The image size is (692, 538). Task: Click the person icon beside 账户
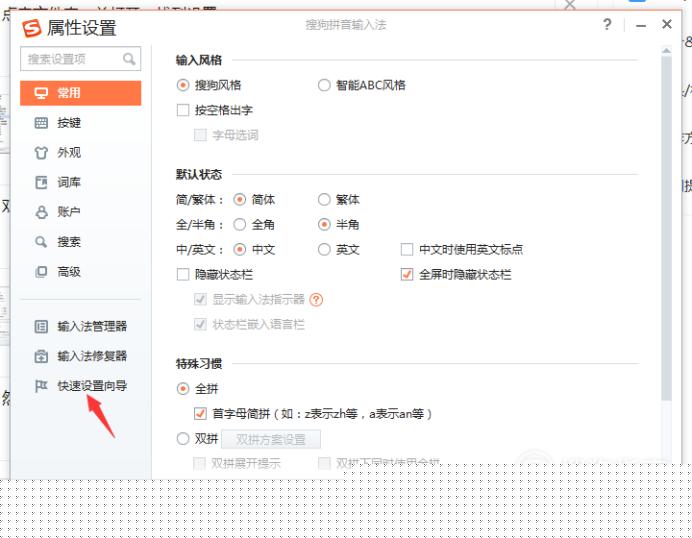[41, 212]
